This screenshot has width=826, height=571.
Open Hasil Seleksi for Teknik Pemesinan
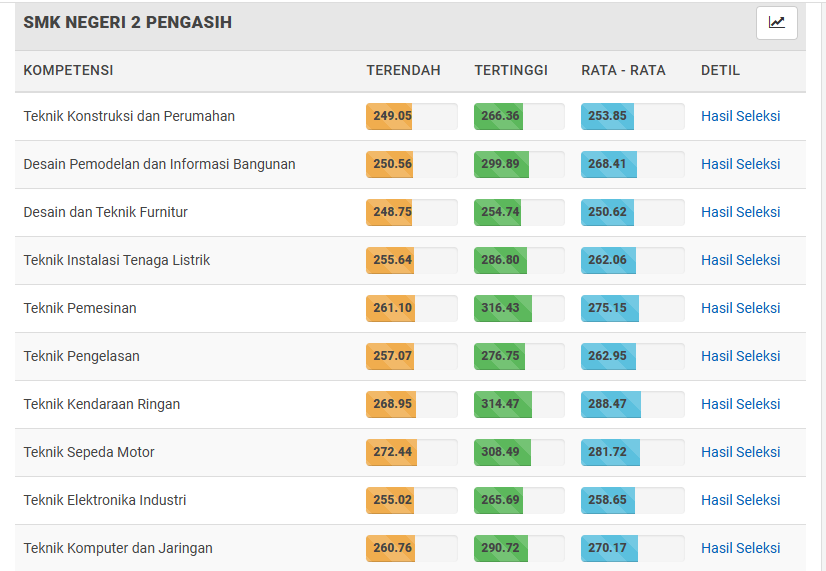pyautogui.click(x=740, y=308)
